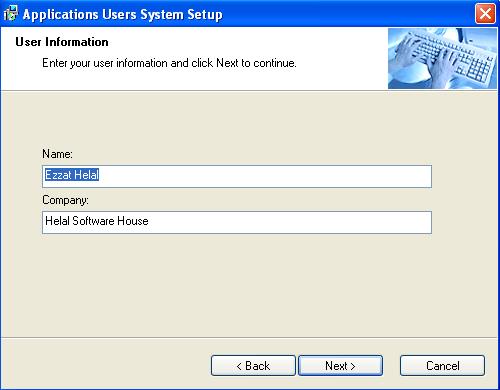The image size is (500, 390).
Task: Click the 'Name:' label
Action: [57, 154]
